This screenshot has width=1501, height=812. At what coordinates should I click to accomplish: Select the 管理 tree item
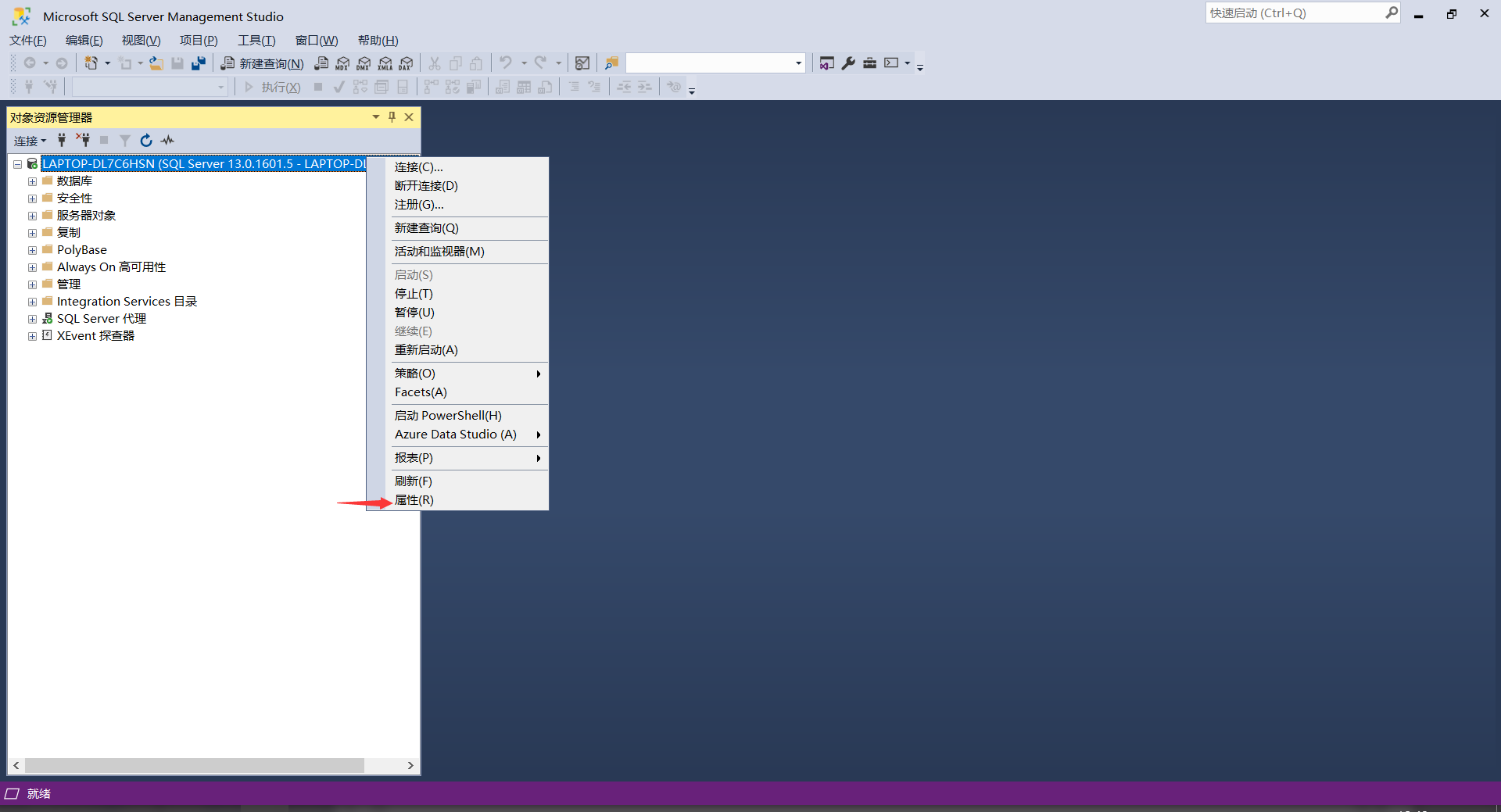pyautogui.click(x=68, y=284)
